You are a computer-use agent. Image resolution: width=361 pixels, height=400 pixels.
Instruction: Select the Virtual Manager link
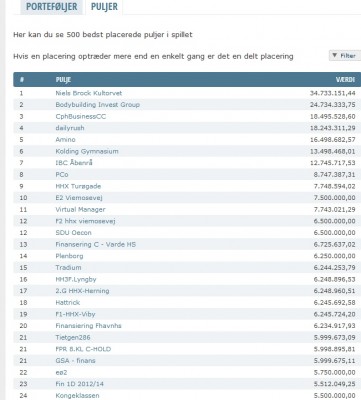pos(80,209)
